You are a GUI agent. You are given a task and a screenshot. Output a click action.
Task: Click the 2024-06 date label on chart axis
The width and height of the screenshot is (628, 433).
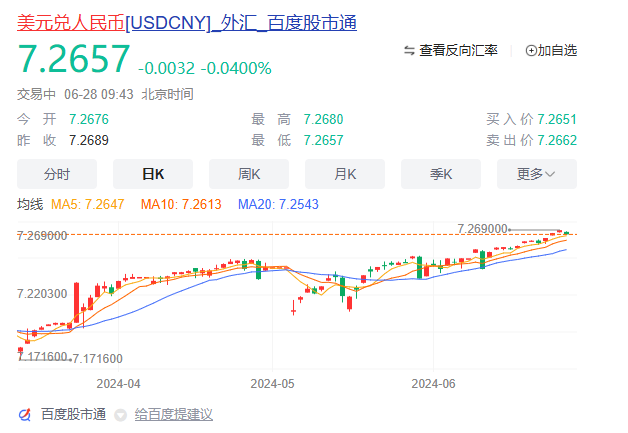[433, 384]
